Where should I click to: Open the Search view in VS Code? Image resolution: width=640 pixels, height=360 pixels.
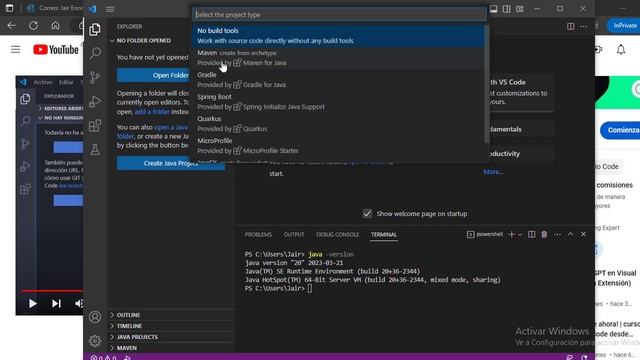[x=95, y=53]
